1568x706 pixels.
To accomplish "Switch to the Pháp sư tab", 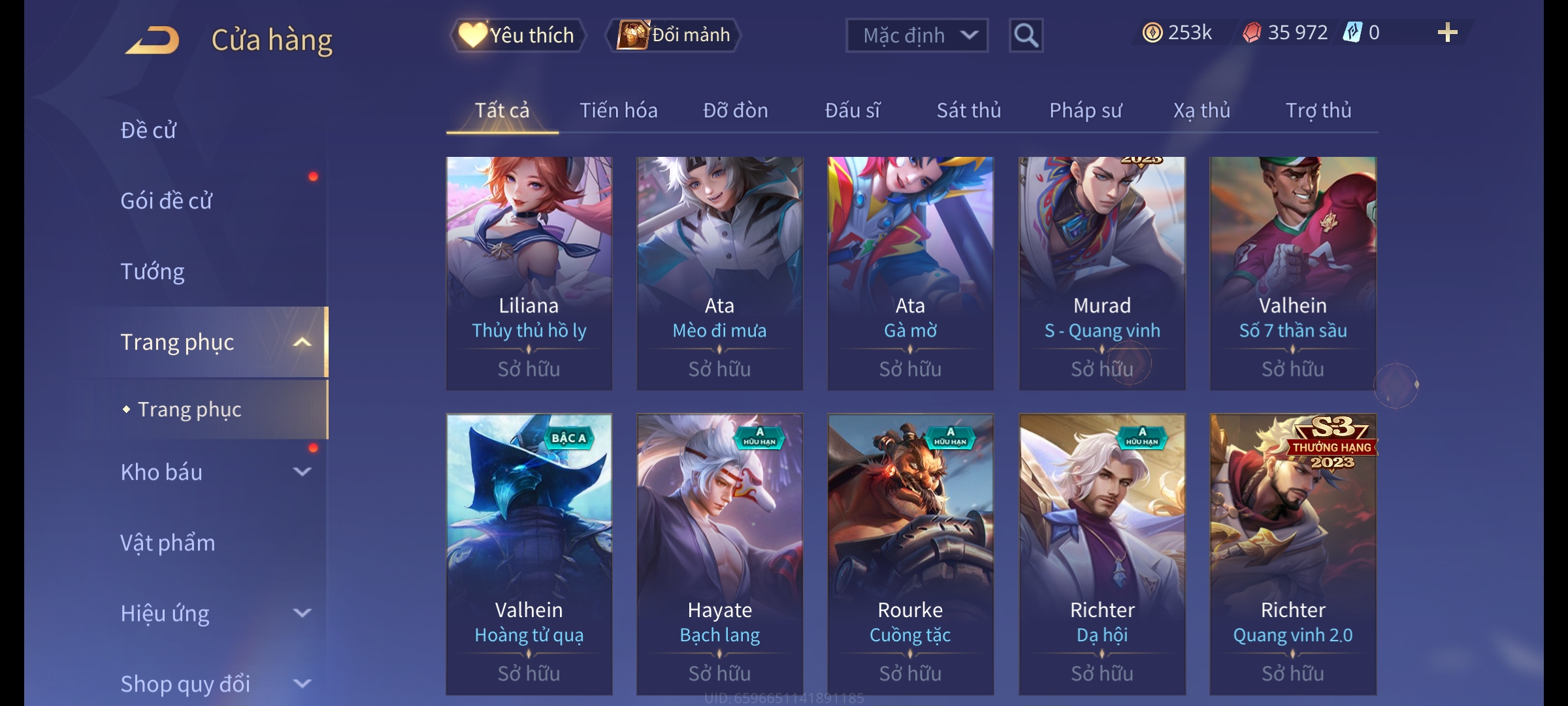I will [x=1086, y=110].
